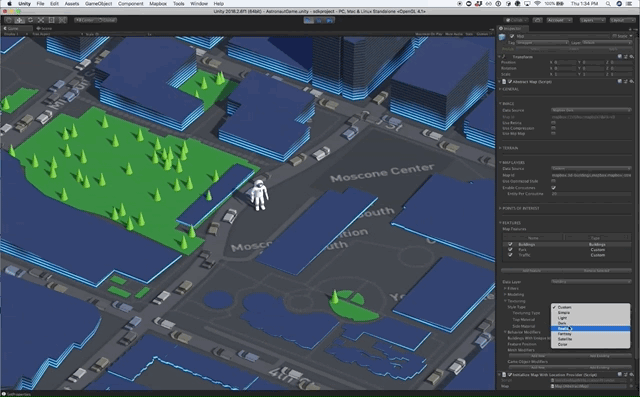Viewport: 640px width, 397px height.
Task: Click the Entity Per Coroutine field
Action: [x=591, y=194]
